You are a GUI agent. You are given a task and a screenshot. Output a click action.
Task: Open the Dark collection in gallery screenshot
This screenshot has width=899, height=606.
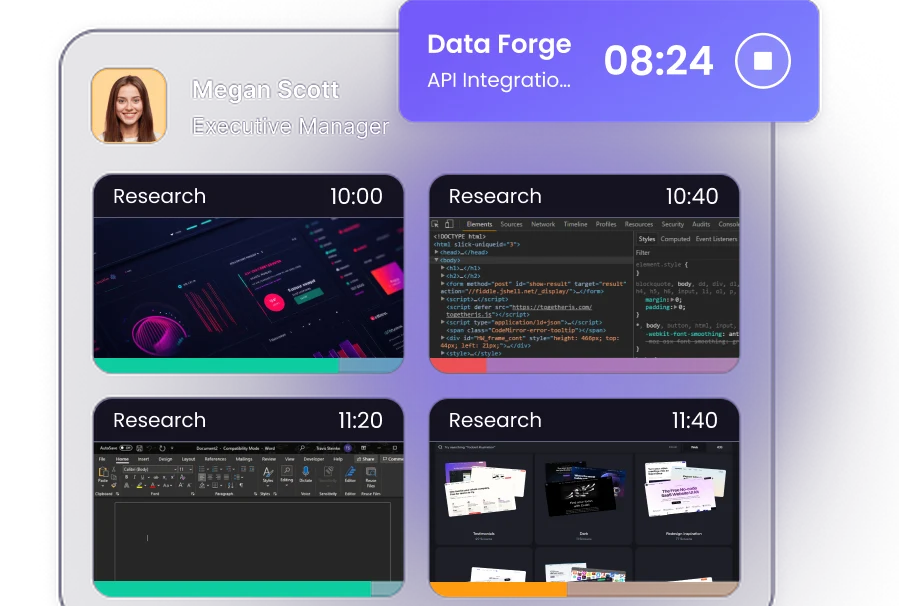[584, 499]
